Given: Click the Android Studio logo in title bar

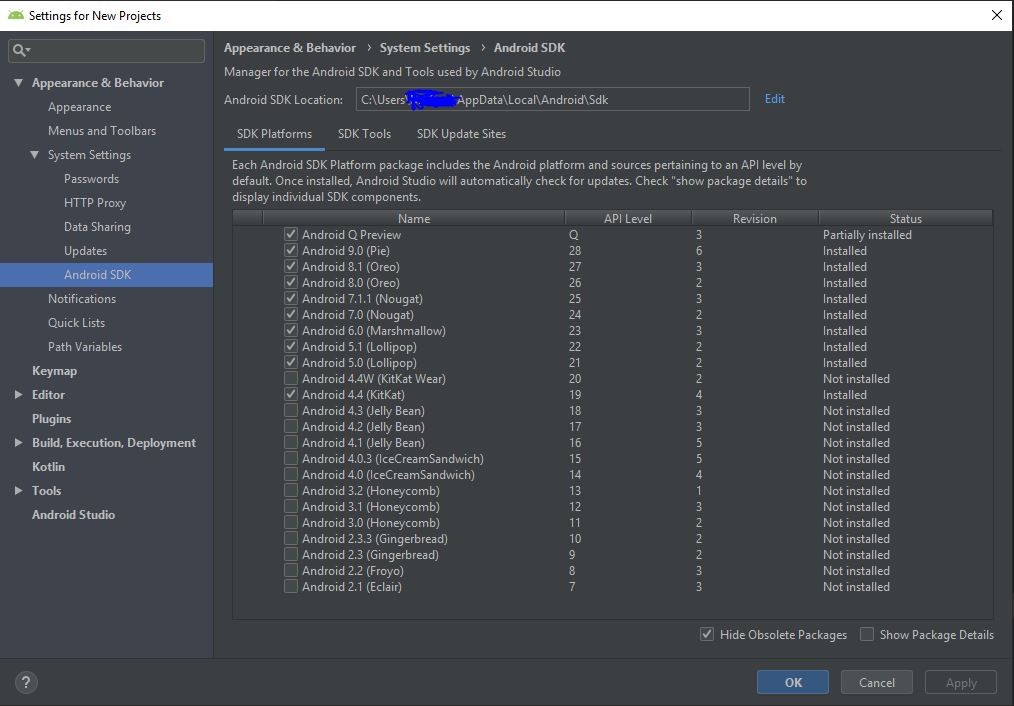Looking at the screenshot, I should (x=14, y=15).
